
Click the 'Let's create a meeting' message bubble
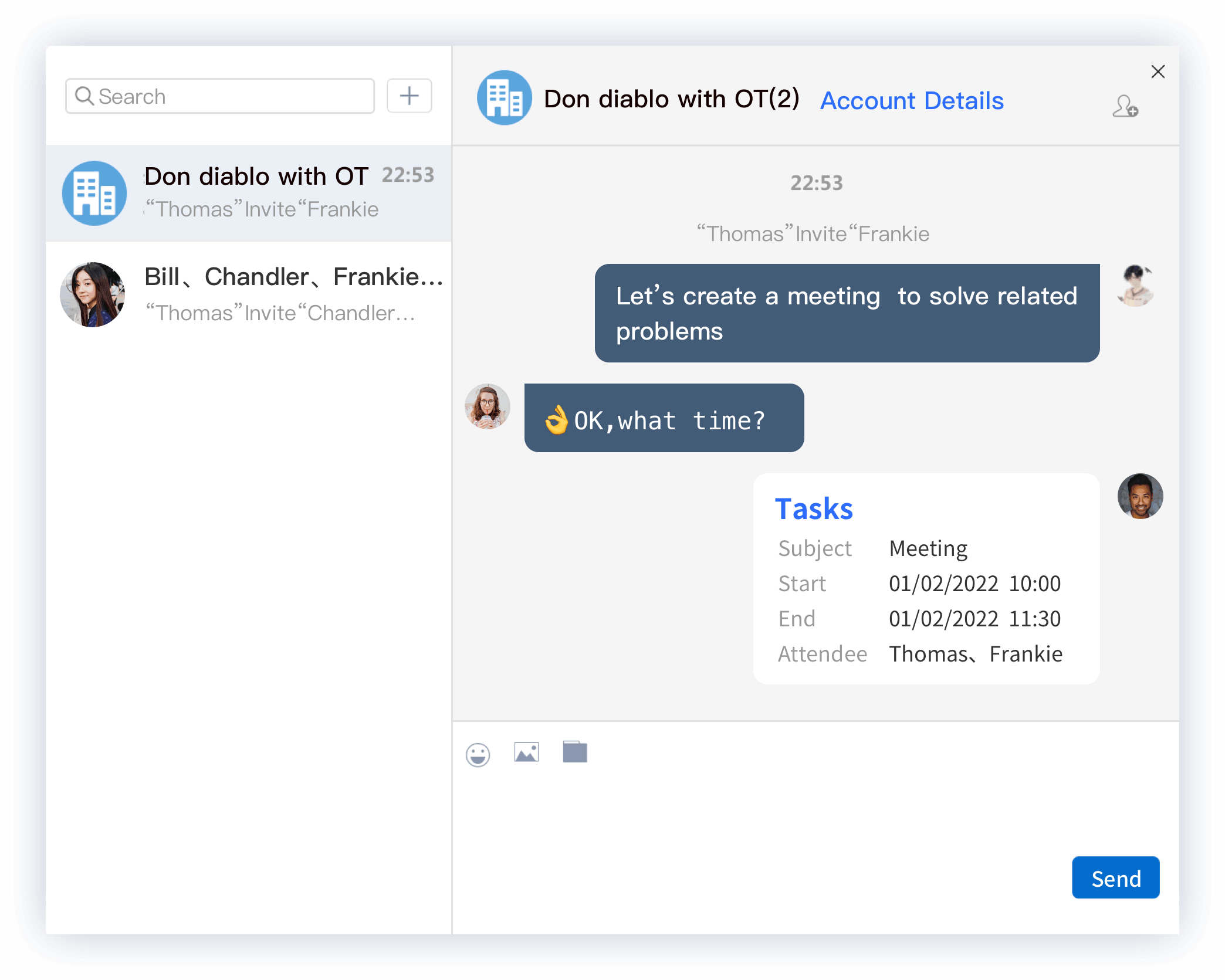(847, 313)
